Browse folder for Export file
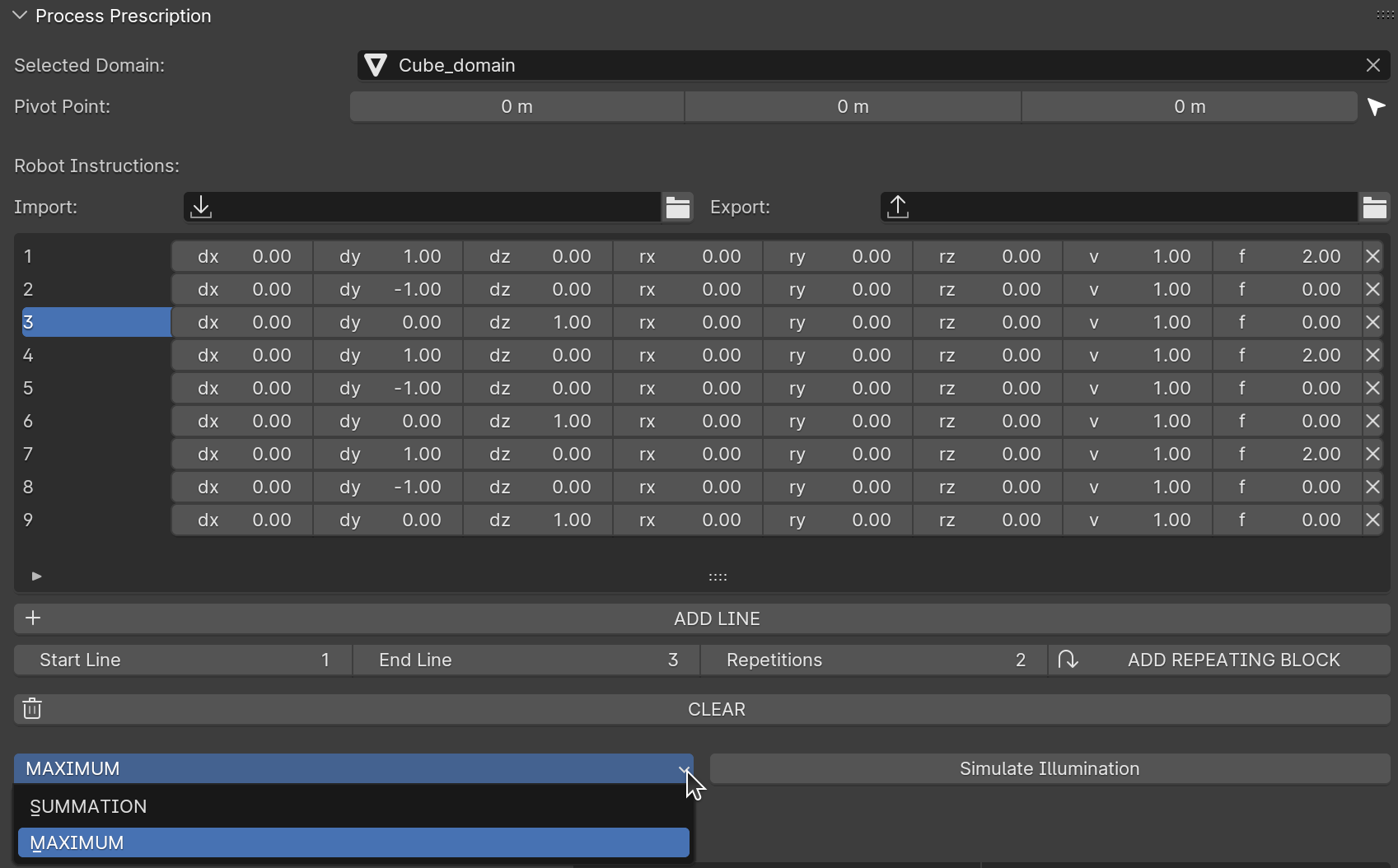The height and width of the screenshot is (868, 1398). [x=1374, y=208]
